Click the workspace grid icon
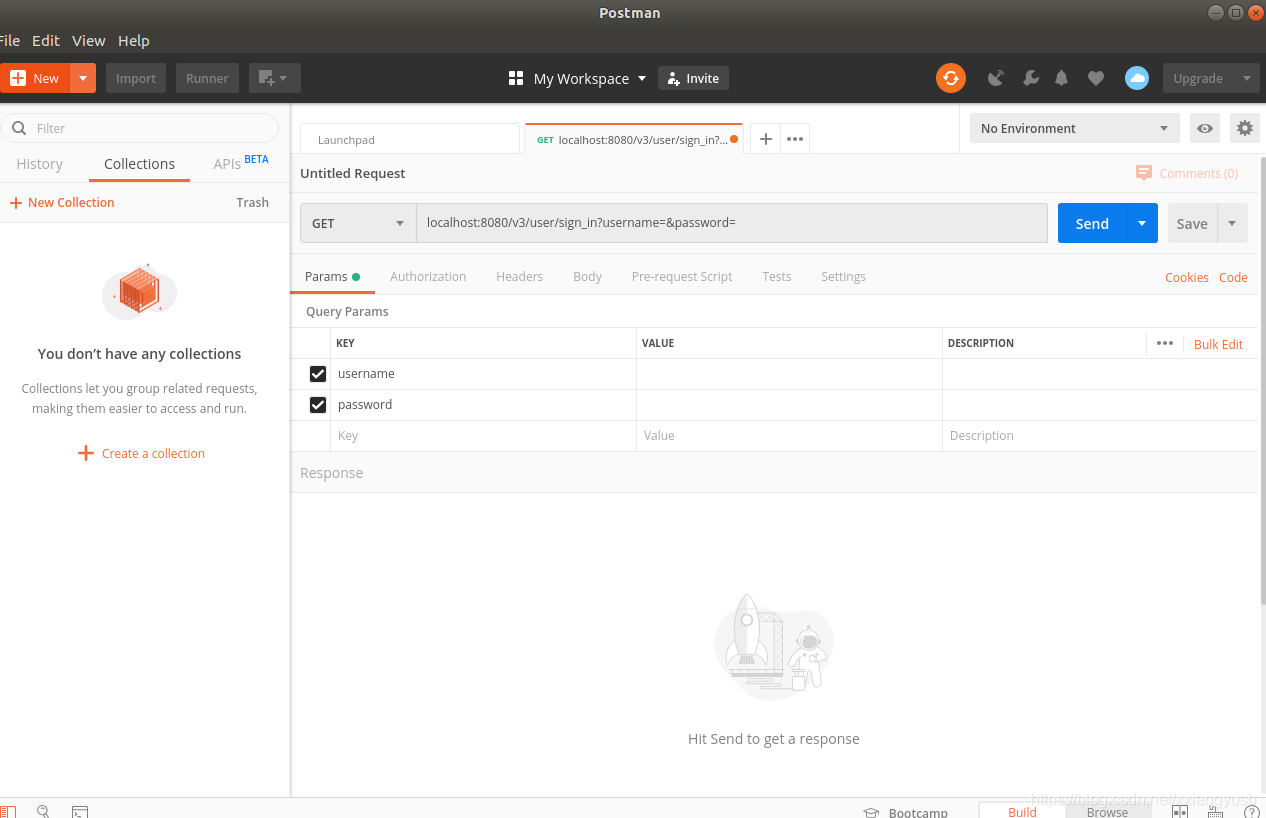The image size is (1266, 818). [x=516, y=78]
